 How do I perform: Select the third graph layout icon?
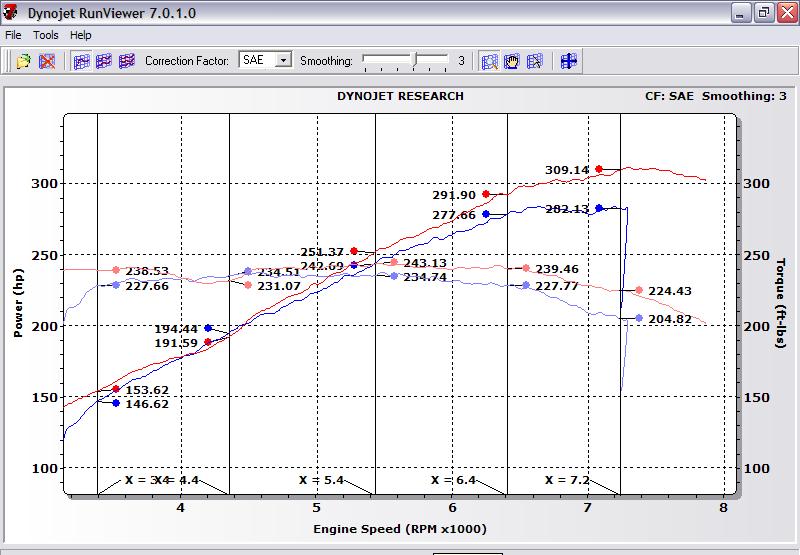(127, 61)
